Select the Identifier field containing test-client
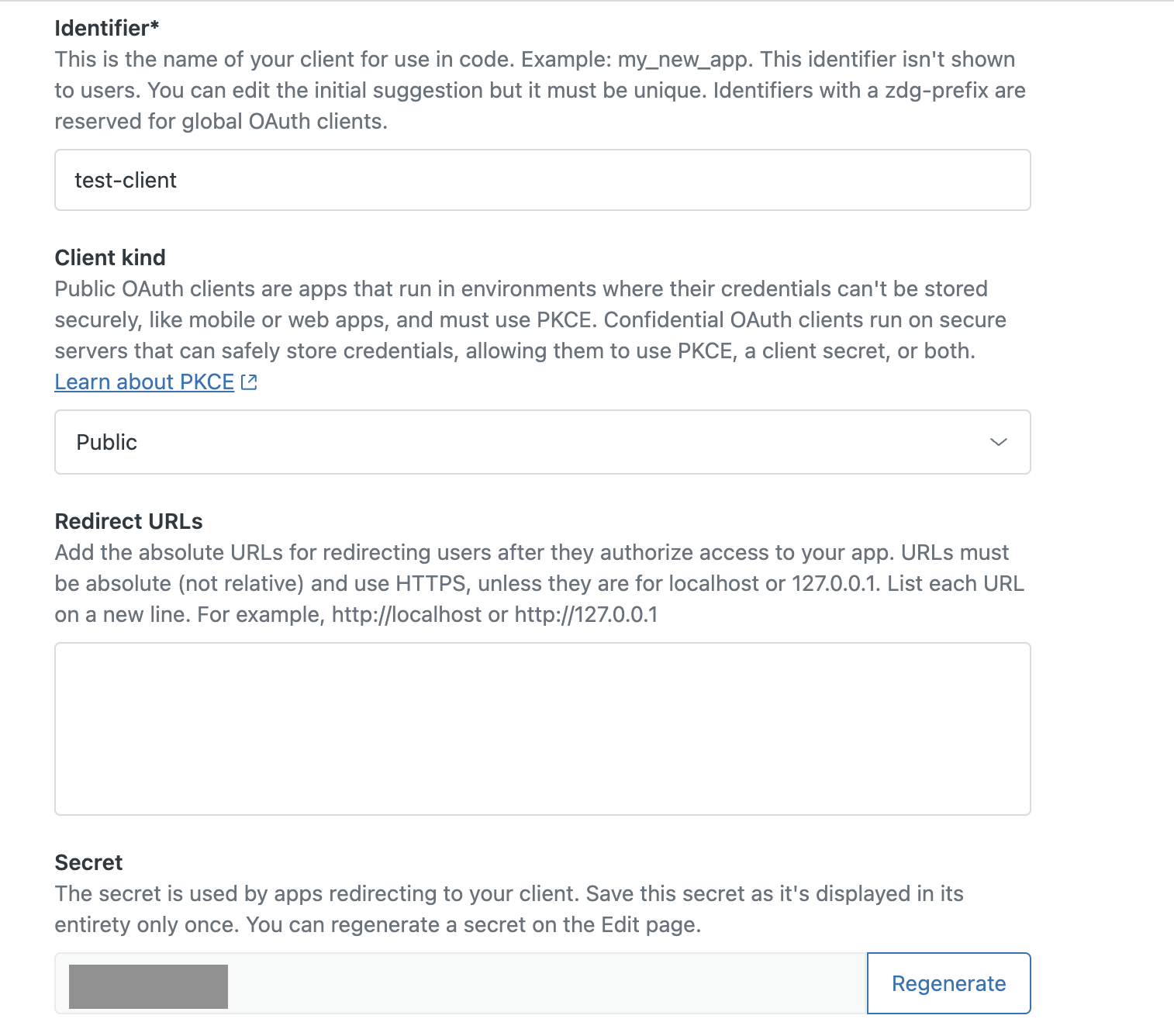 [543, 180]
